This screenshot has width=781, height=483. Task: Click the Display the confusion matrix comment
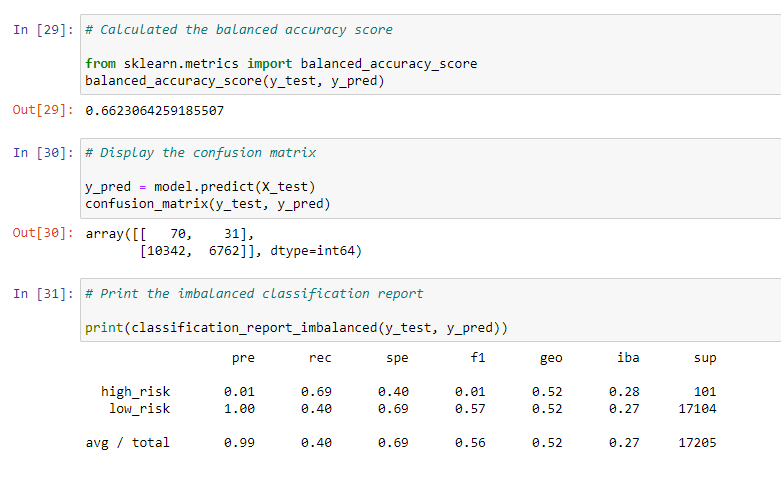[200, 153]
